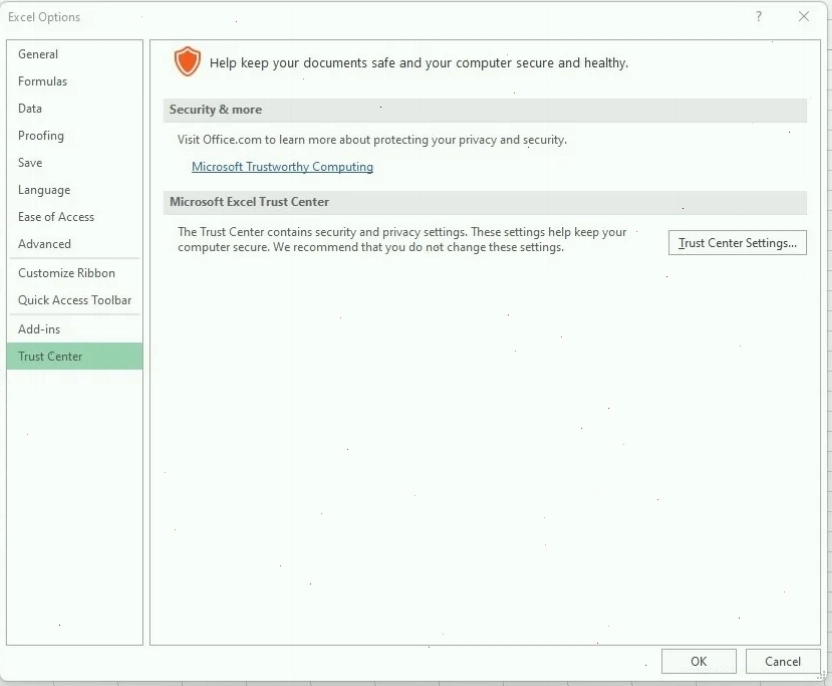Click the orange shield security icon

click(187, 62)
